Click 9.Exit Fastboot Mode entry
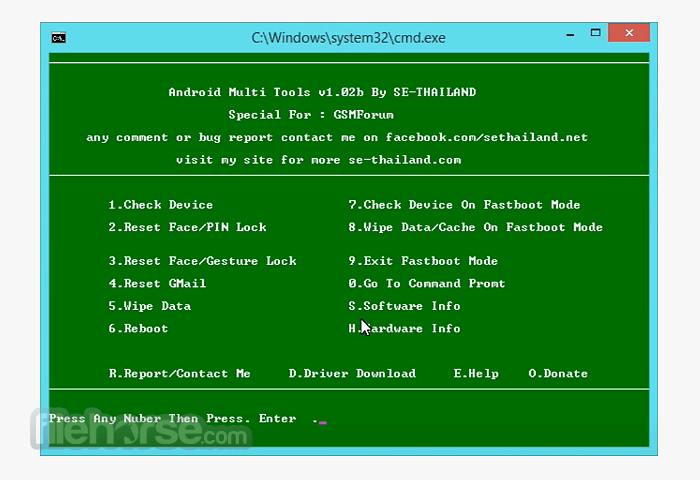 423,261
